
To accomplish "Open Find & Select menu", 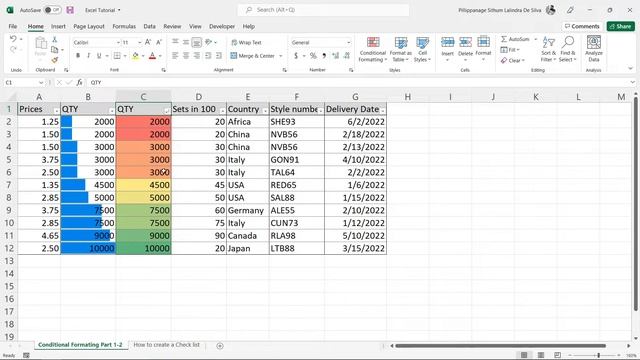I will click(x=568, y=49).
